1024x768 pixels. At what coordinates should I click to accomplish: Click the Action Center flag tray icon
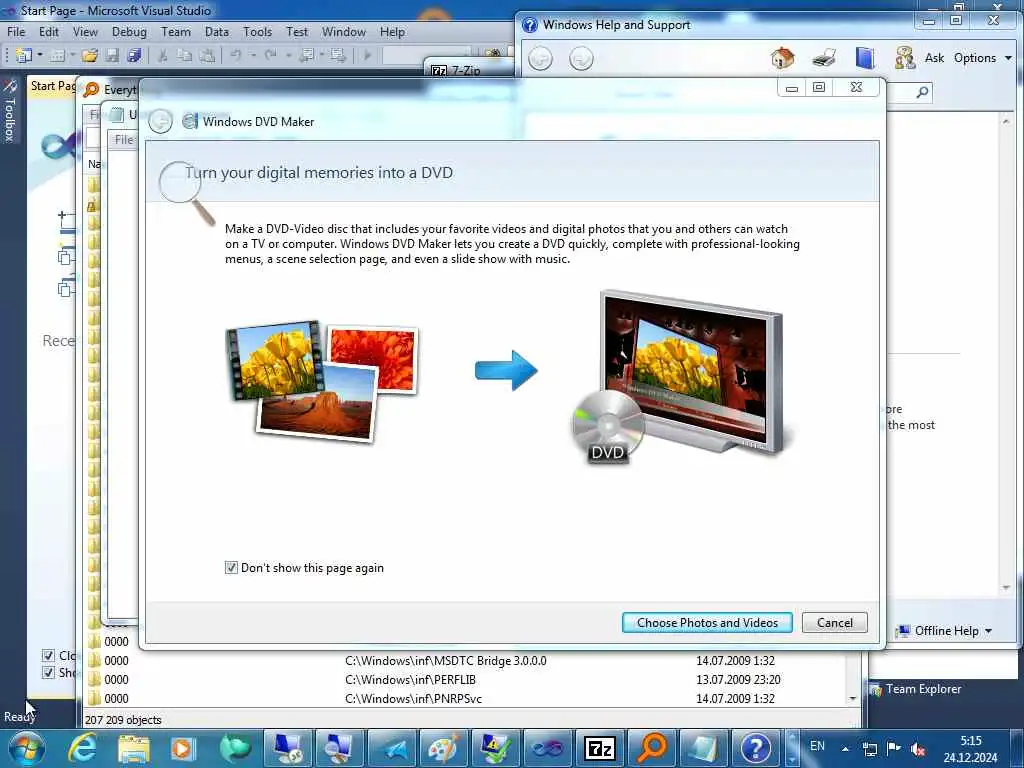(894, 748)
